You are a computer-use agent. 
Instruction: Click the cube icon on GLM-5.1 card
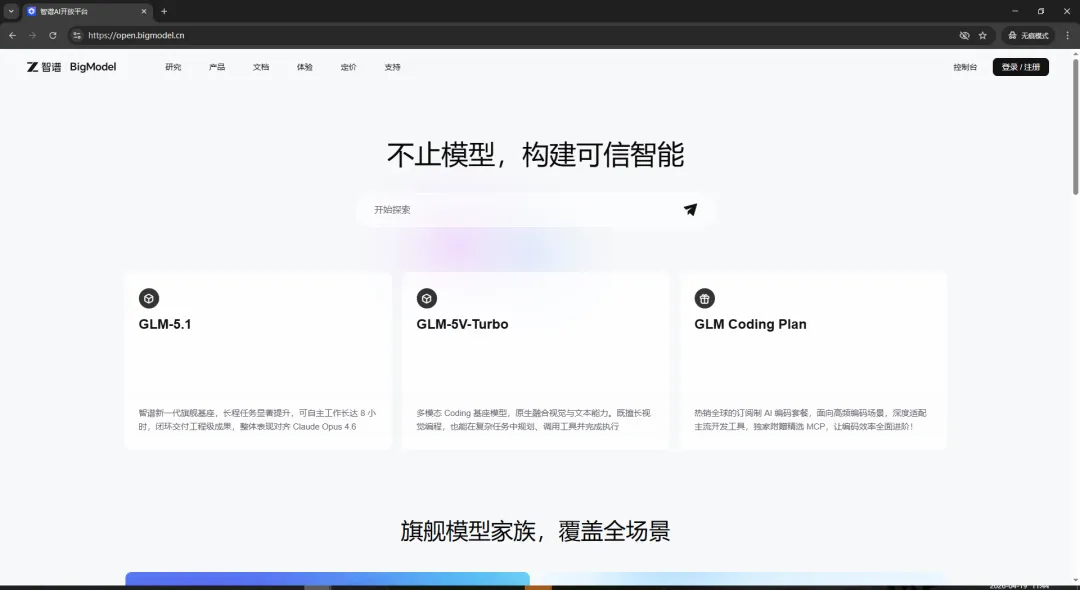149,298
